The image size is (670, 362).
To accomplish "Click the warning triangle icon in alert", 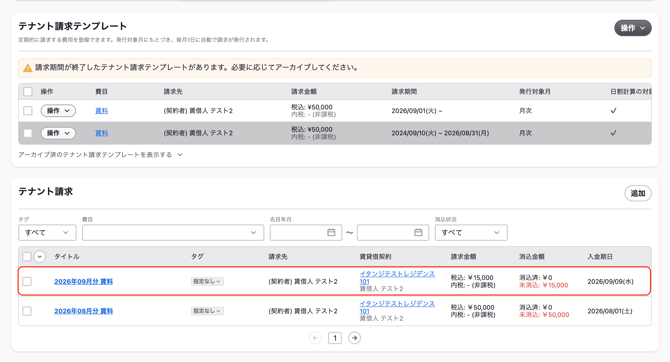I will (x=28, y=68).
